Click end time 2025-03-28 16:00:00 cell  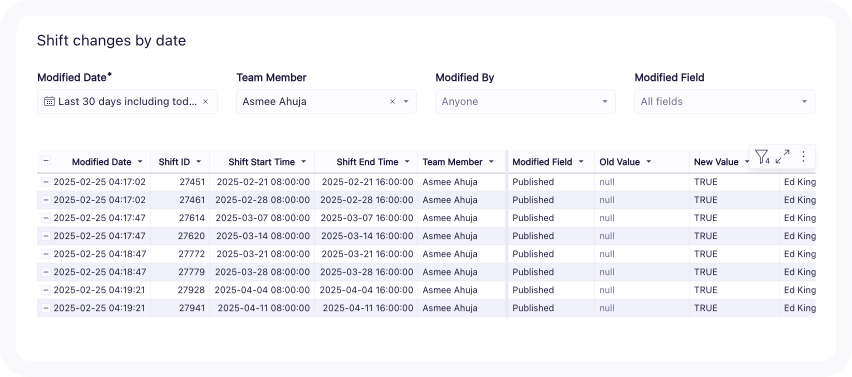coord(366,272)
